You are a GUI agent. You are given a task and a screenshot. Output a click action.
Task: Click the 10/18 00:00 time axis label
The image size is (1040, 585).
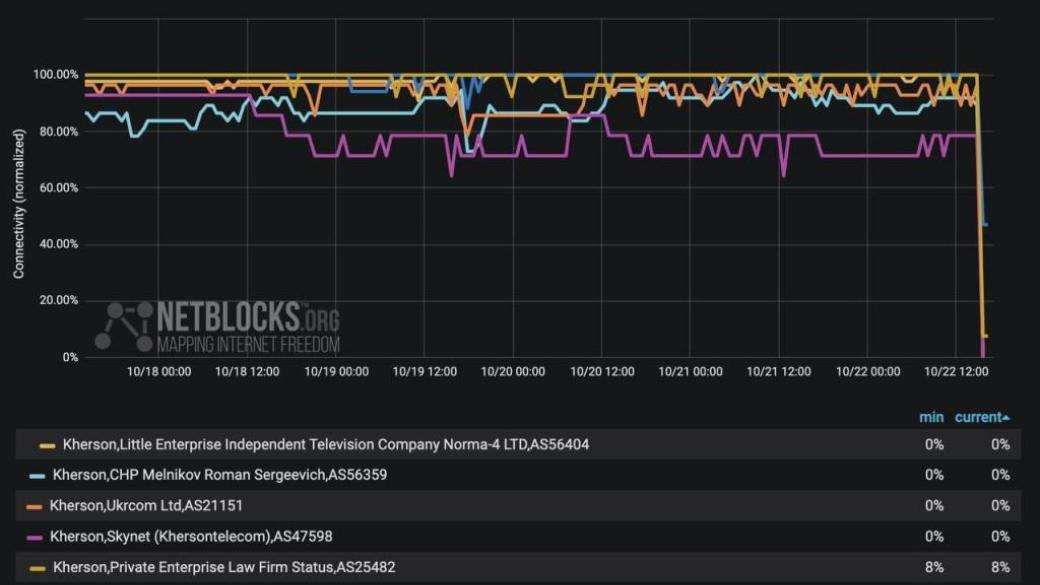(x=159, y=371)
